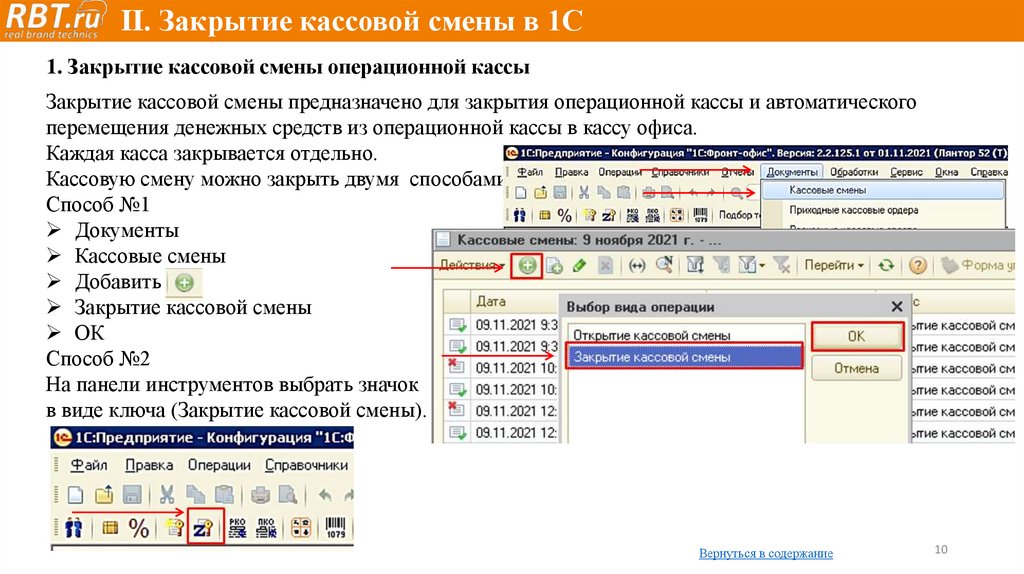Click the barcode icon in upper 1C window
The width and height of the screenshot is (1024, 574).
[x=700, y=215]
